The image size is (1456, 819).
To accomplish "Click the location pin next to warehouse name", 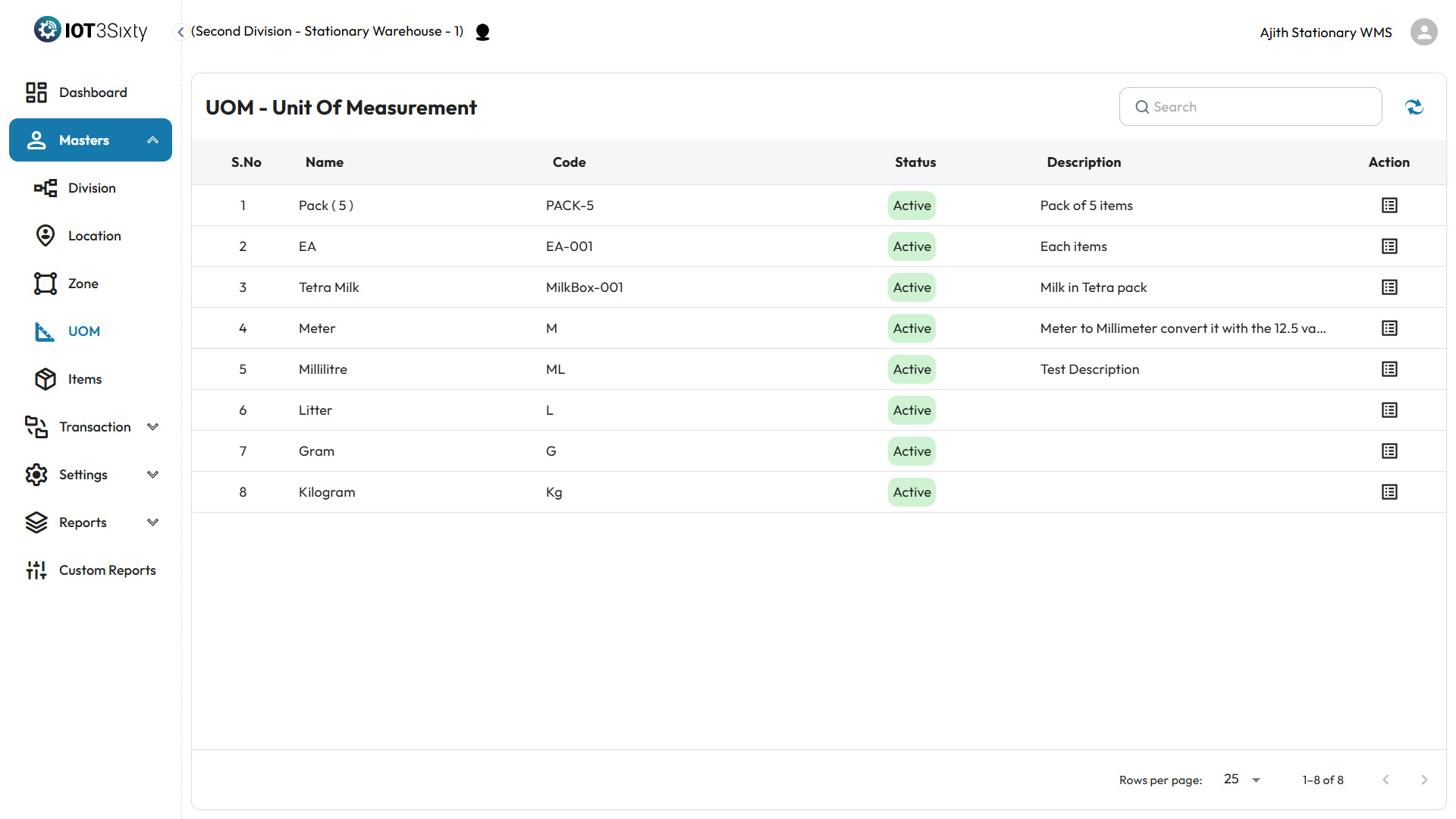I will pos(482,32).
